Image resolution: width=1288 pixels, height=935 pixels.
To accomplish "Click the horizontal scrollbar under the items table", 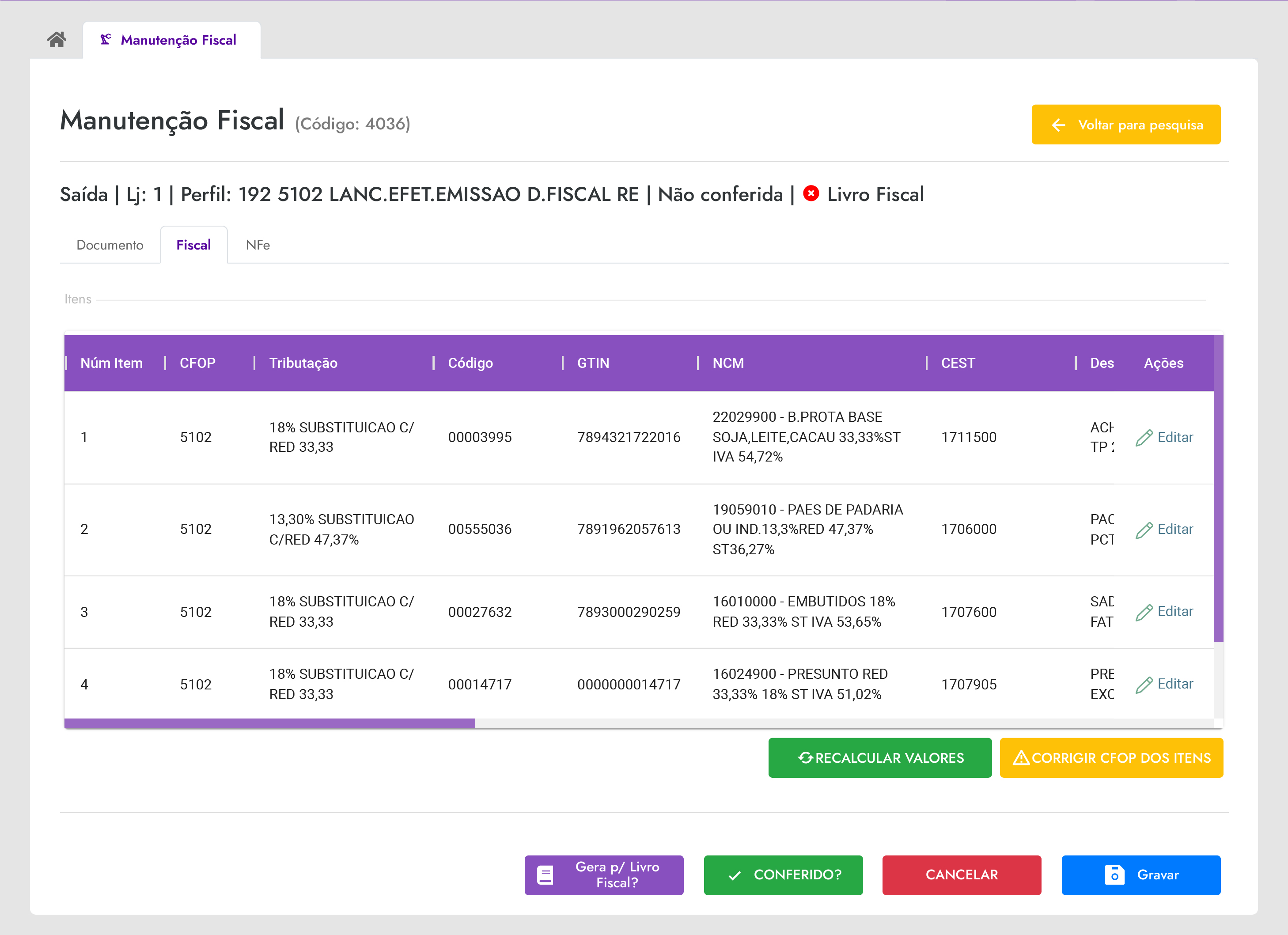I will [270, 723].
